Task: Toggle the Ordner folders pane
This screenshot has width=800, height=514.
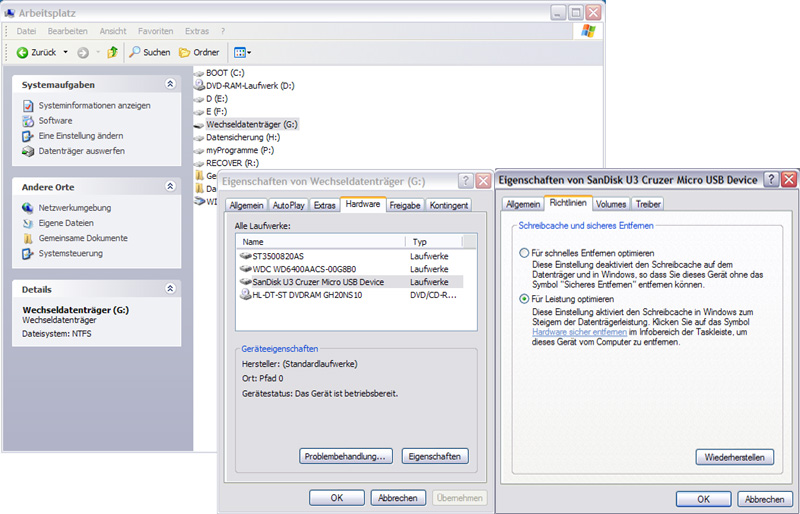Action: (x=199, y=52)
